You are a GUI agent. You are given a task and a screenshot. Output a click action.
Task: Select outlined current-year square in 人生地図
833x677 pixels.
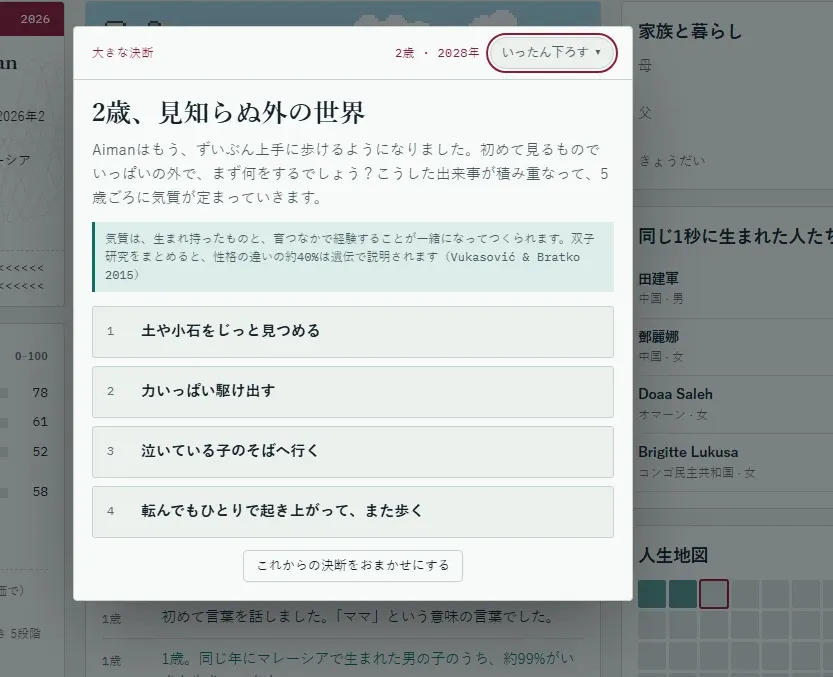[x=713, y=594]
